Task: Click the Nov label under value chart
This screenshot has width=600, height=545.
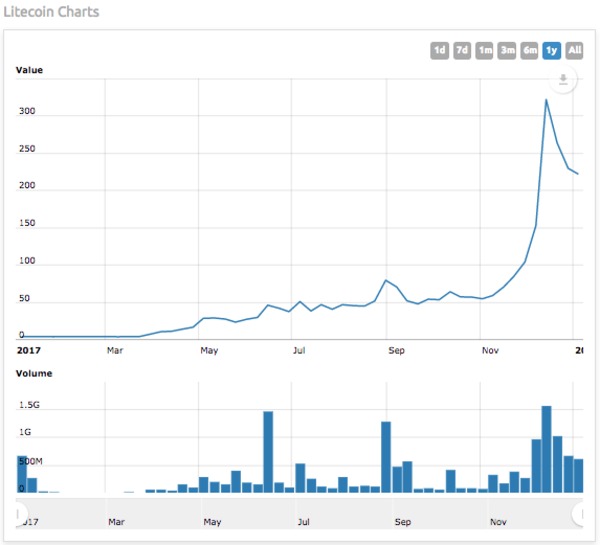Action: coord(490,350)
